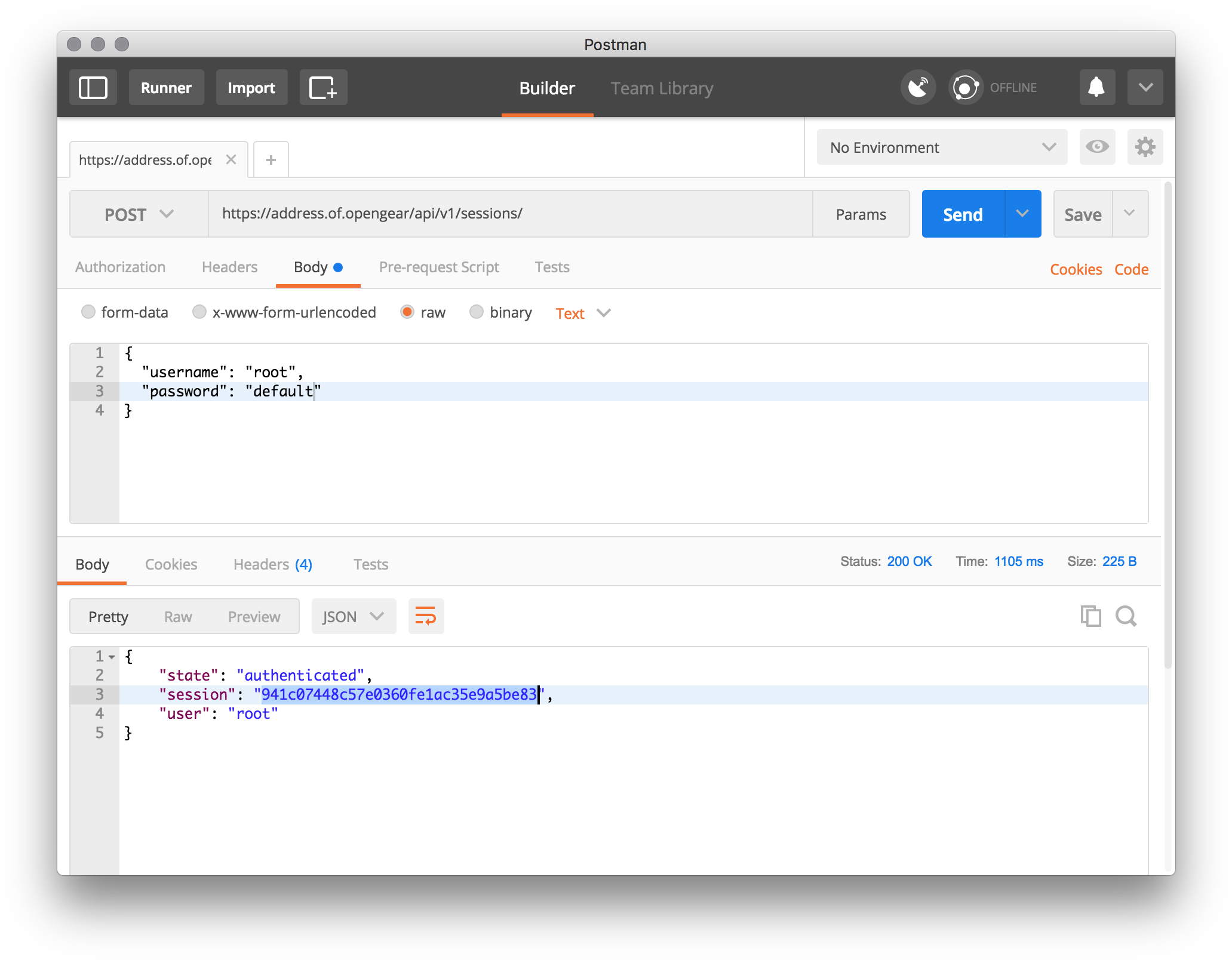Click the Time 1105 ms value
Image resolution: width=1232 pixels, height=963 pixels.
pos(1018,561)
